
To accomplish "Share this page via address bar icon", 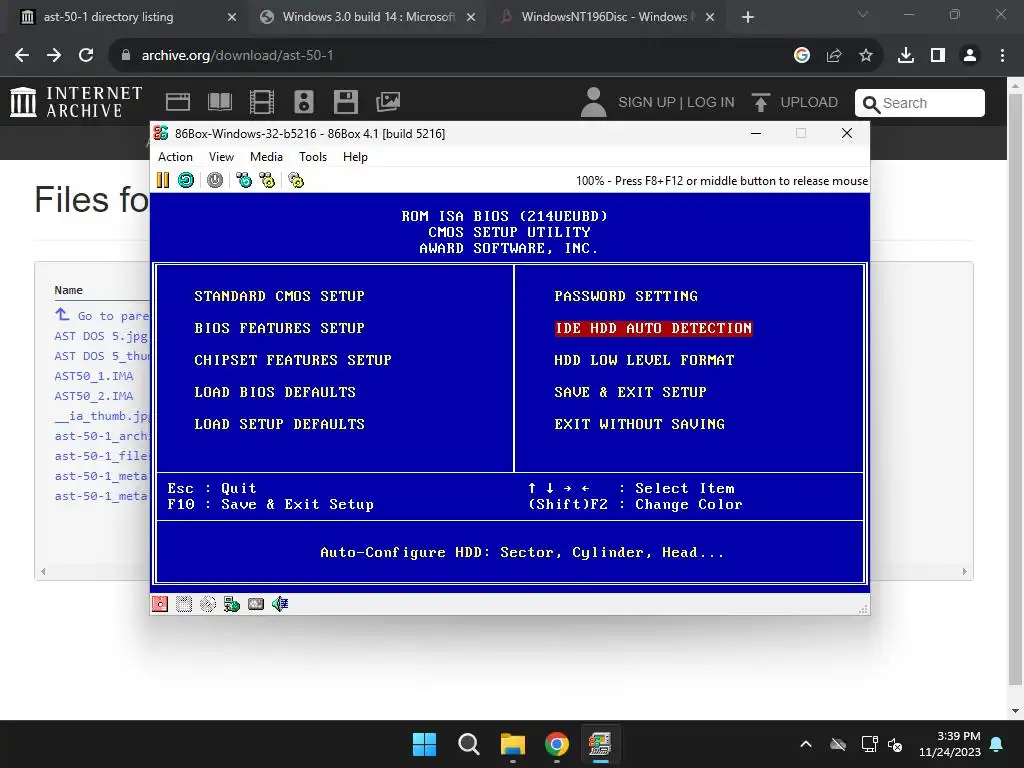I will point(834,56).
